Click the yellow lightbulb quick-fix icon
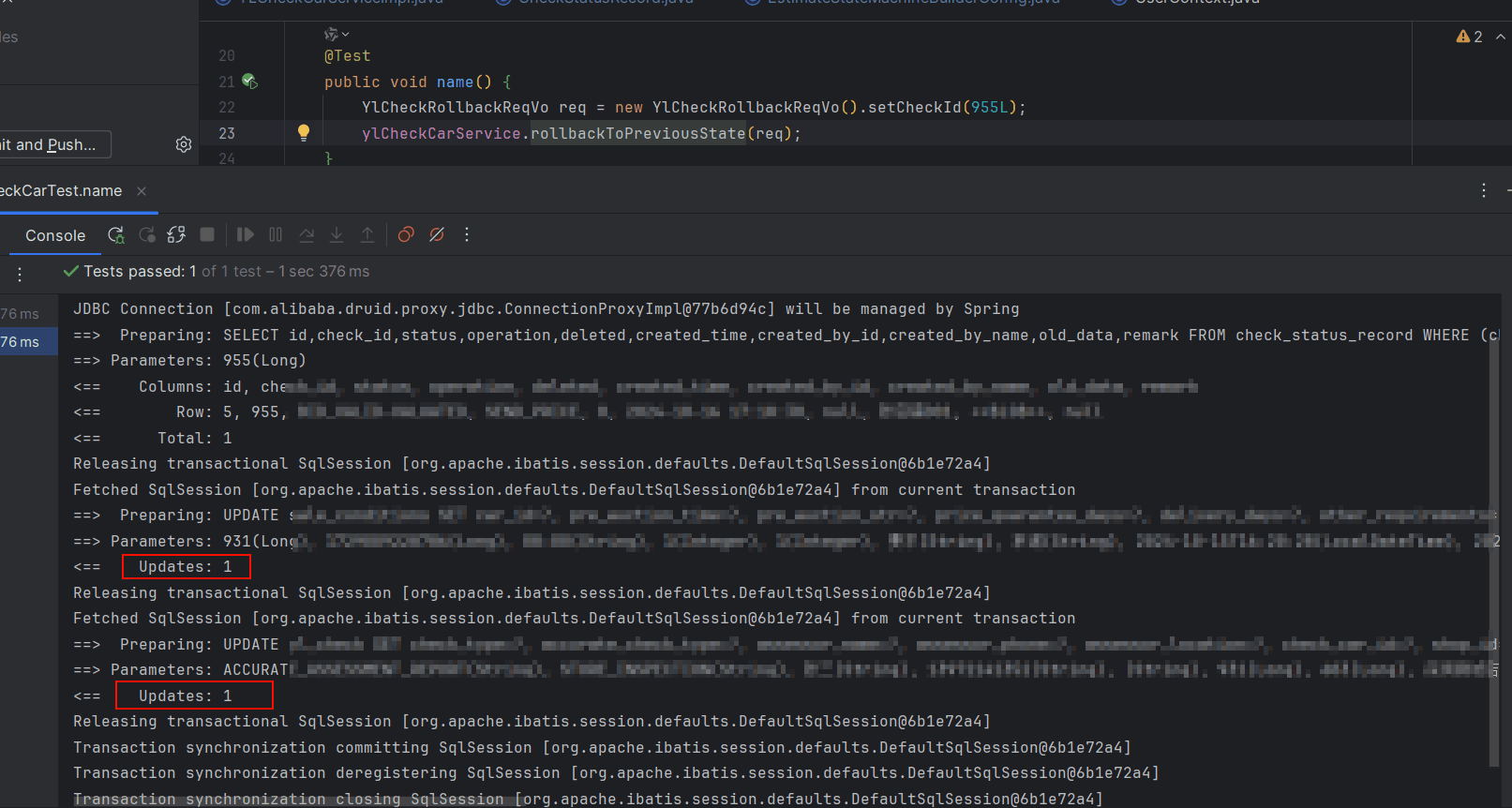1512x808 pixels. coord(304,133)
